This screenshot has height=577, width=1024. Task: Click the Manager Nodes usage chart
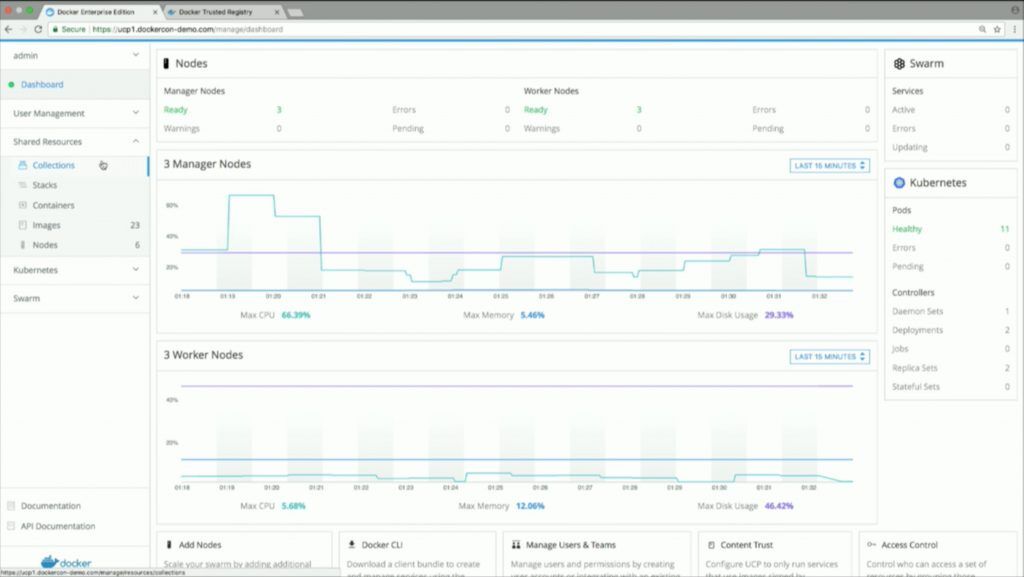tap(516, 245)
